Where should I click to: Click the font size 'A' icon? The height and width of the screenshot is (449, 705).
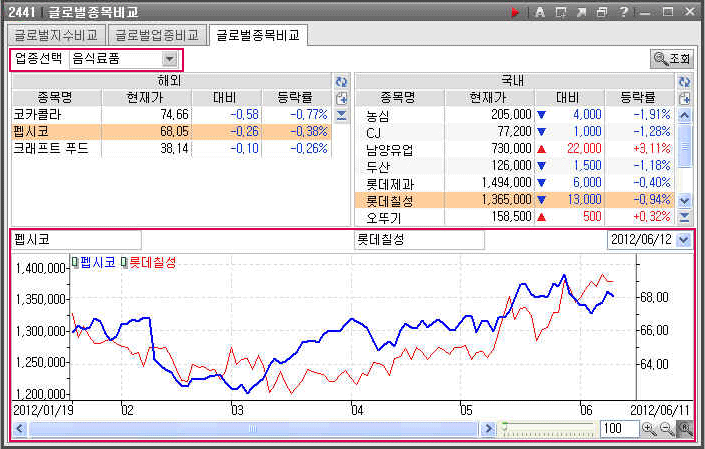click(540, 12)
